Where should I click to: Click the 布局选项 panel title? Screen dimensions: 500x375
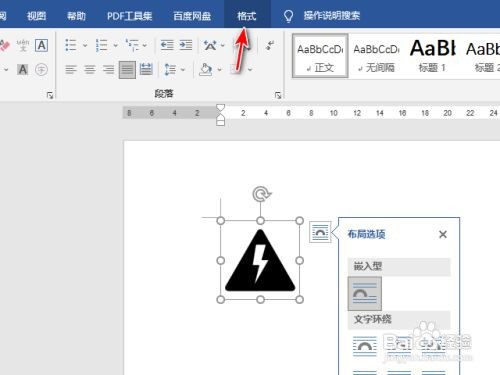point(366,234)
